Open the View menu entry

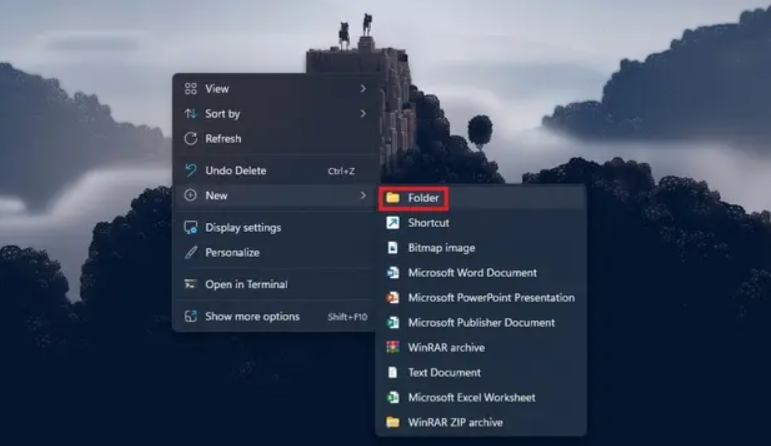(275, 89)
